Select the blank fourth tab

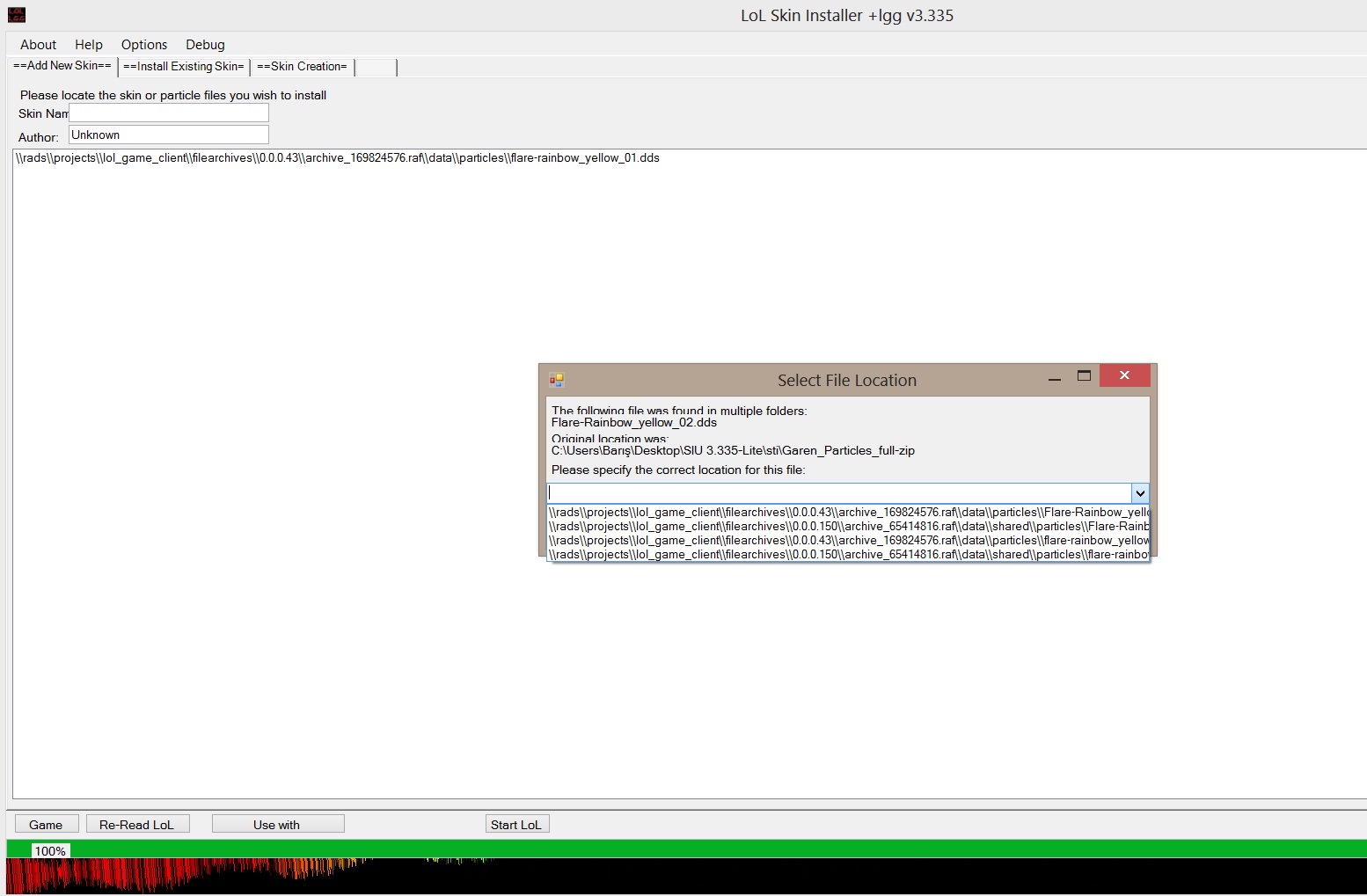pyautogui.click(x=376, y=67)
